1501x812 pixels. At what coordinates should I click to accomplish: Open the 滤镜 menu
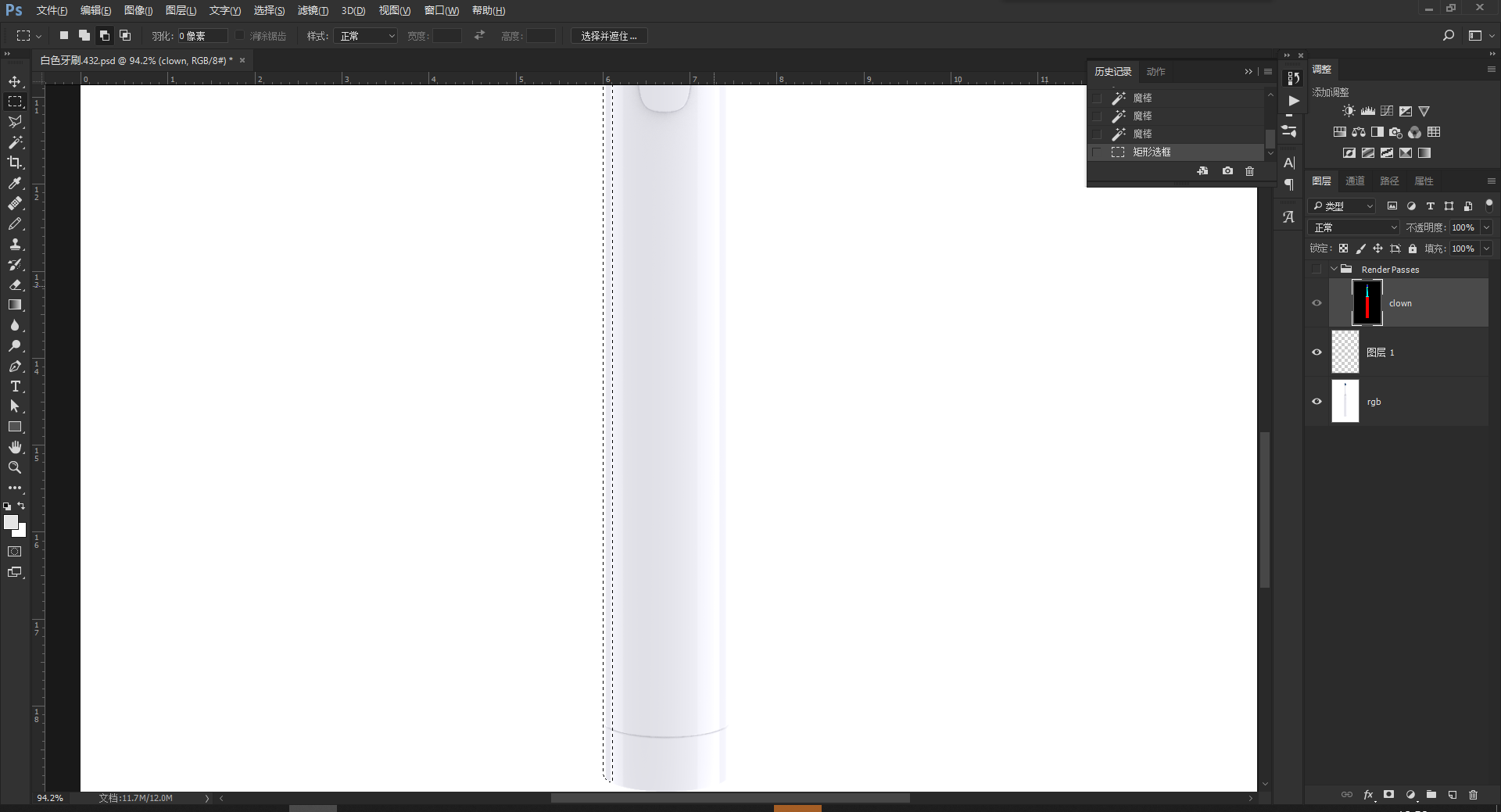coord(312,10)
